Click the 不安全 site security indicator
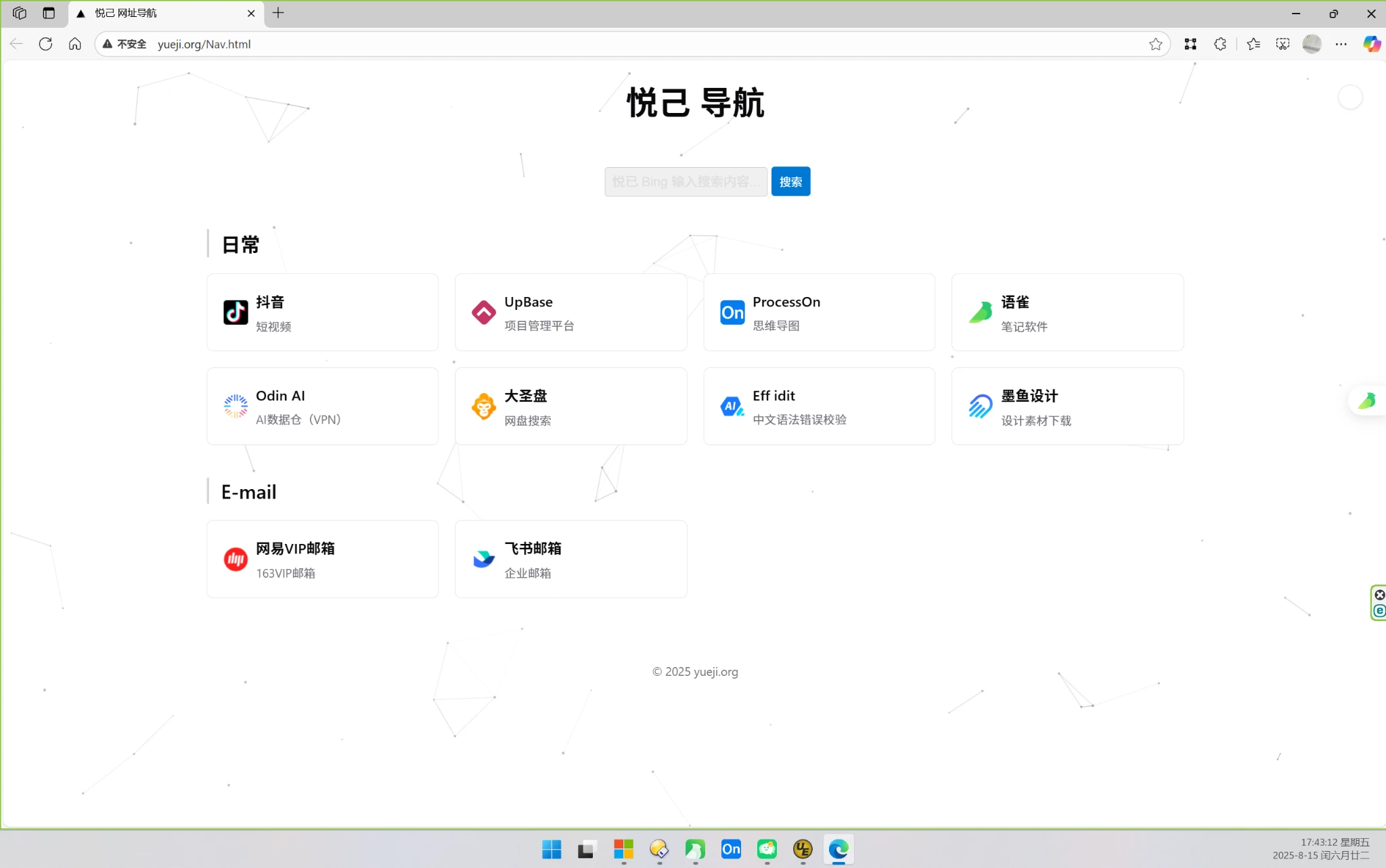 (x=125, y=44)
